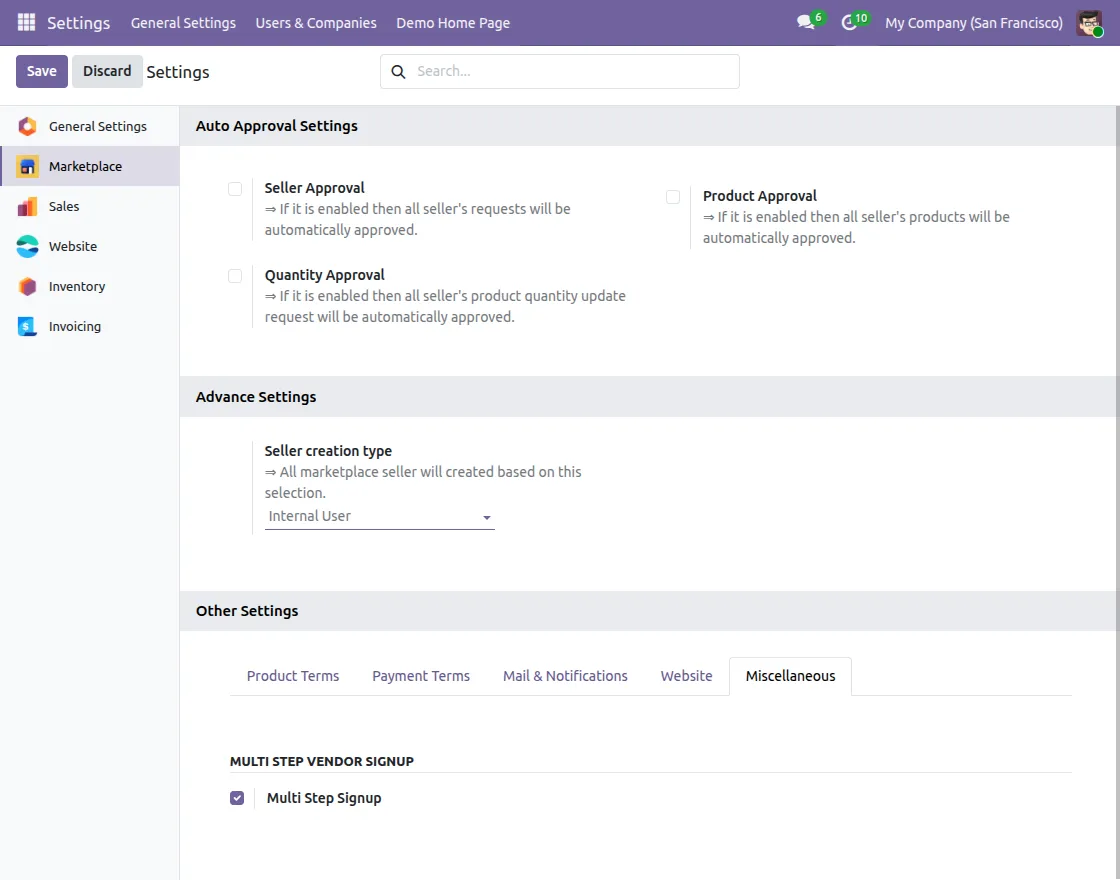The width and height of the screenshot is (1120, 880).
Task: Click the MULTI STEP VENDOR SIGNUP heading
Action: point(321,761)
